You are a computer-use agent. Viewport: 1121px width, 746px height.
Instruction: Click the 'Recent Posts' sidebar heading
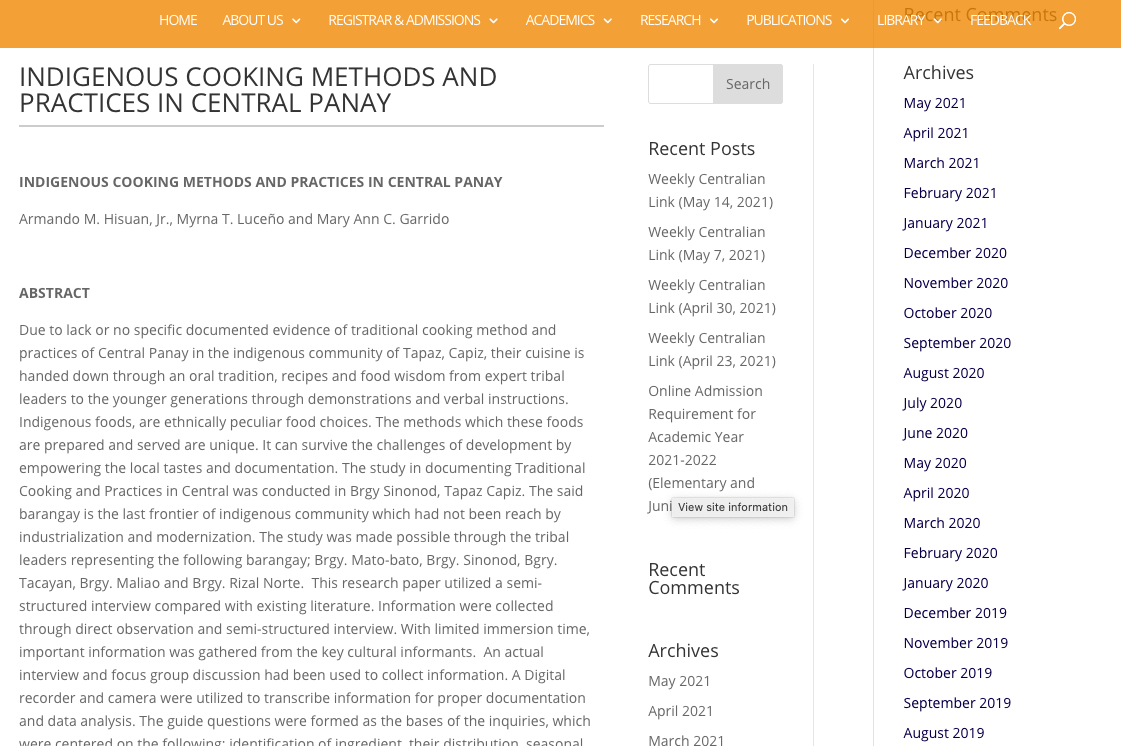pos(701,149)
